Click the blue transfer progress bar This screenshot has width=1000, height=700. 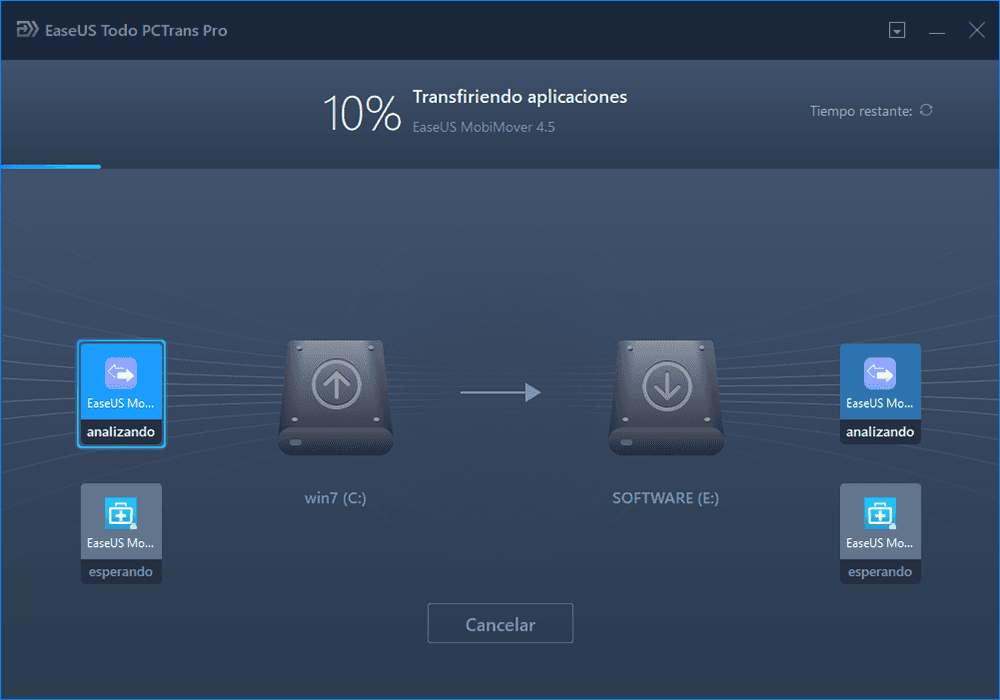coord(51,167)
